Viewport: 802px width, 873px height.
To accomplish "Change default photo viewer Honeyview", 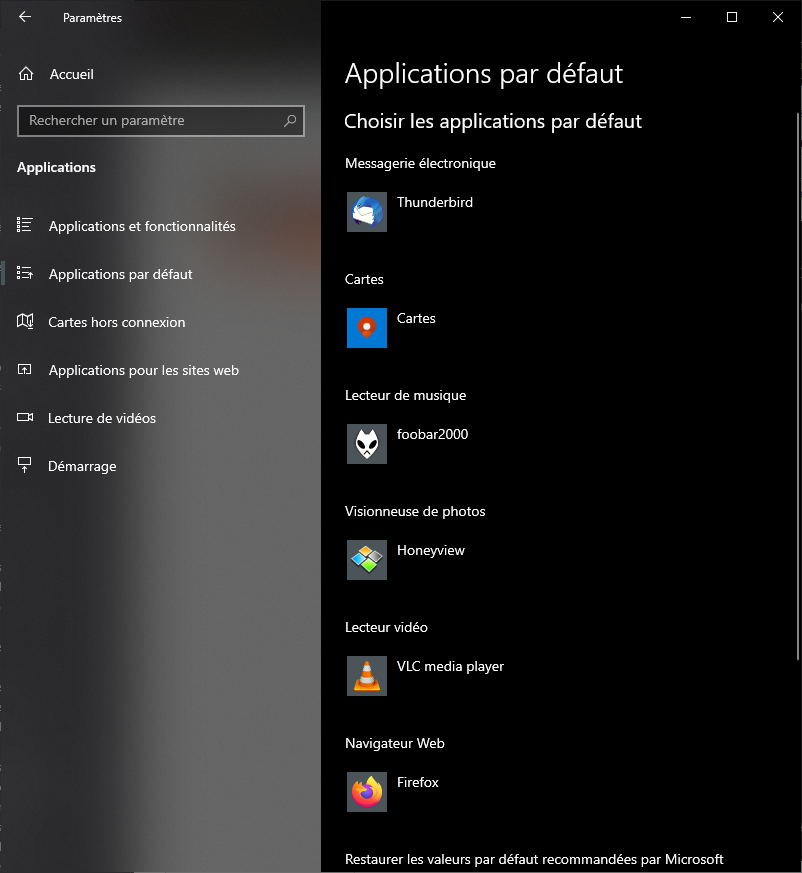I will point(431,551).
